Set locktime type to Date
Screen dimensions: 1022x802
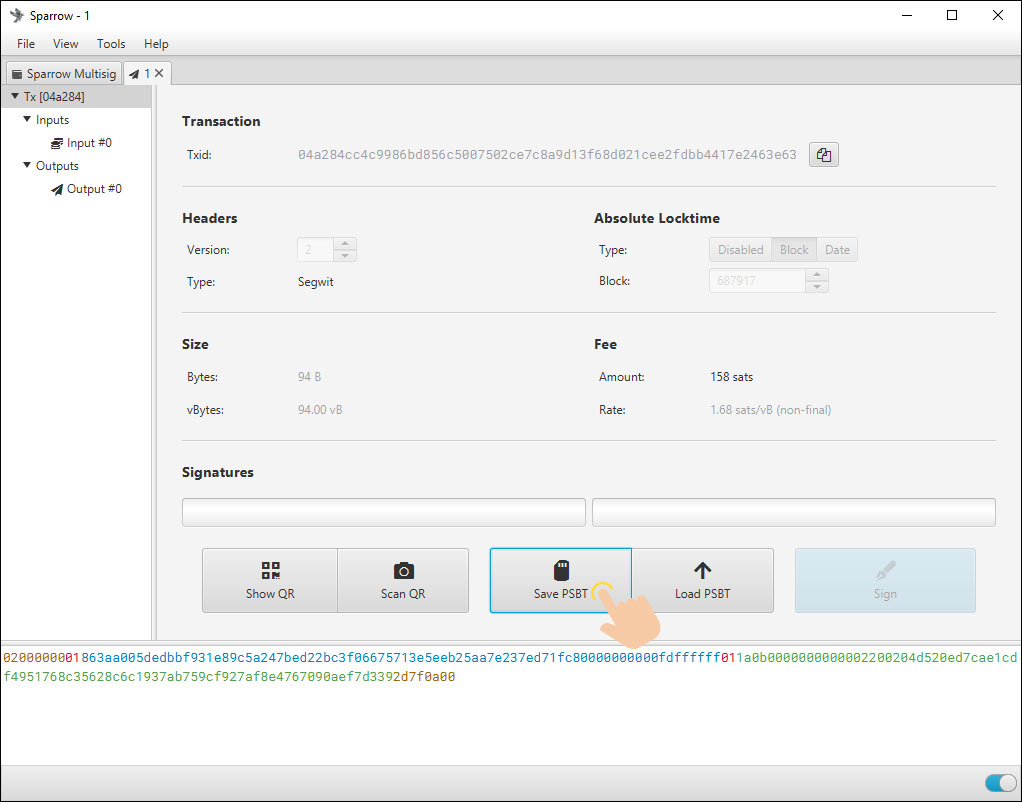click(x=837, y=250)
